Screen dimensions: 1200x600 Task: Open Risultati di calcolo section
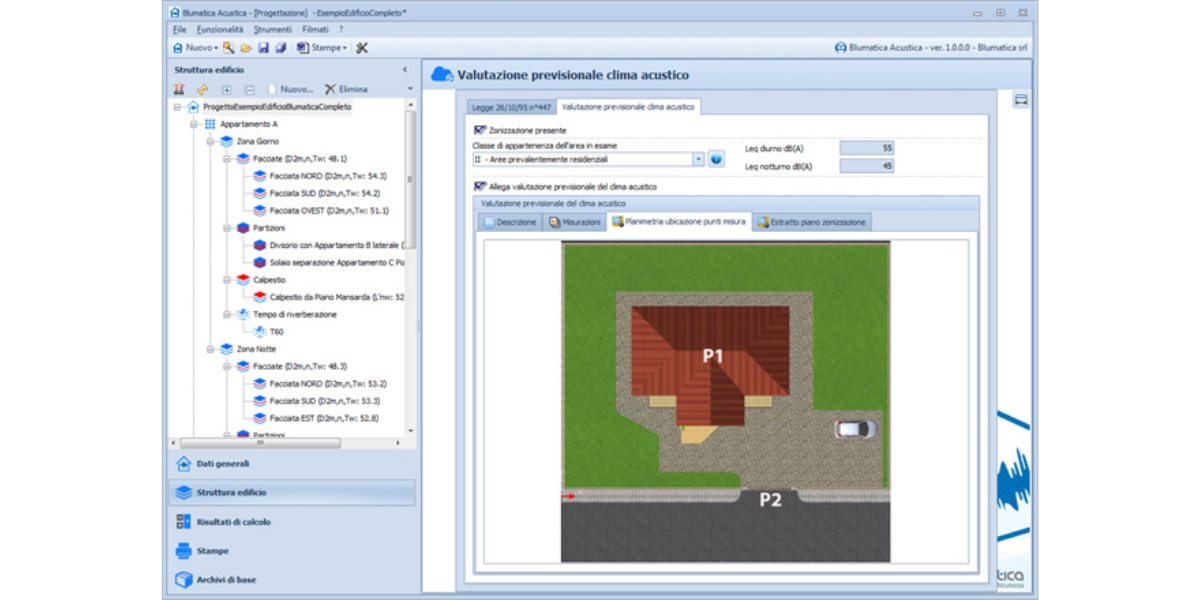pyautogui.click(x=233, y=522)
